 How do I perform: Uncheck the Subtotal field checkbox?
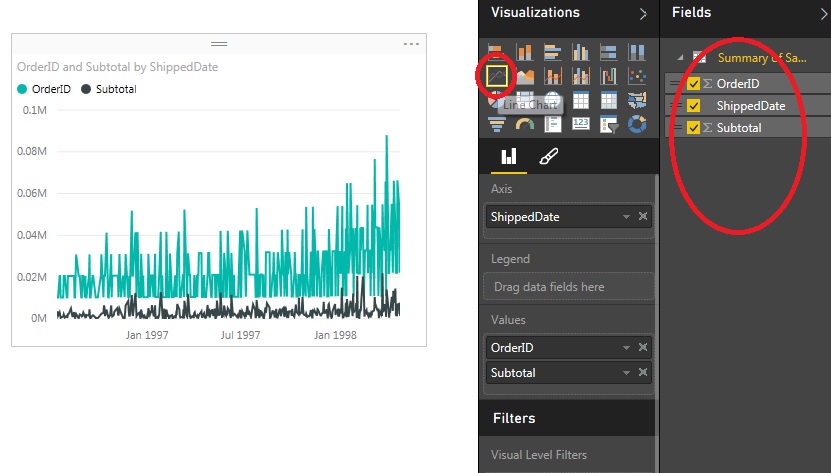click(693, 128)
